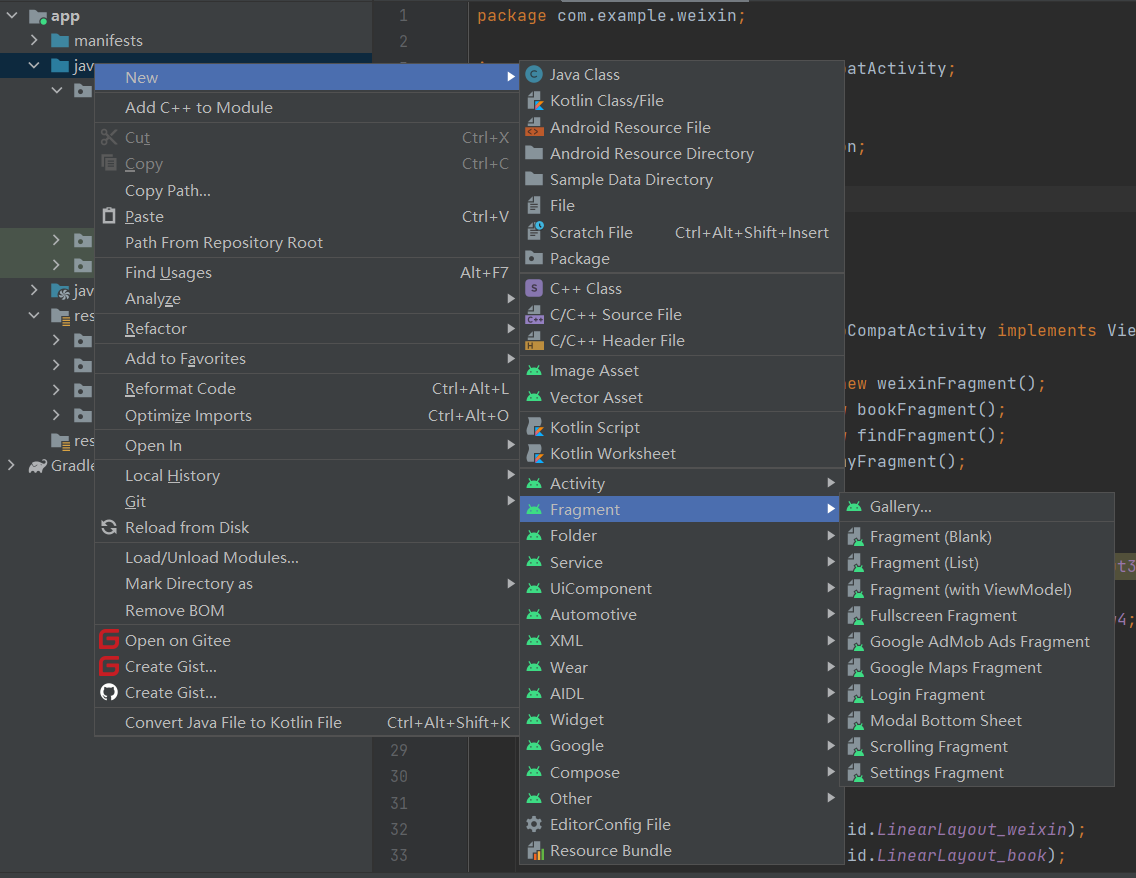
Task: Open the Local History submenu arrow
Action: coord(511,475)
